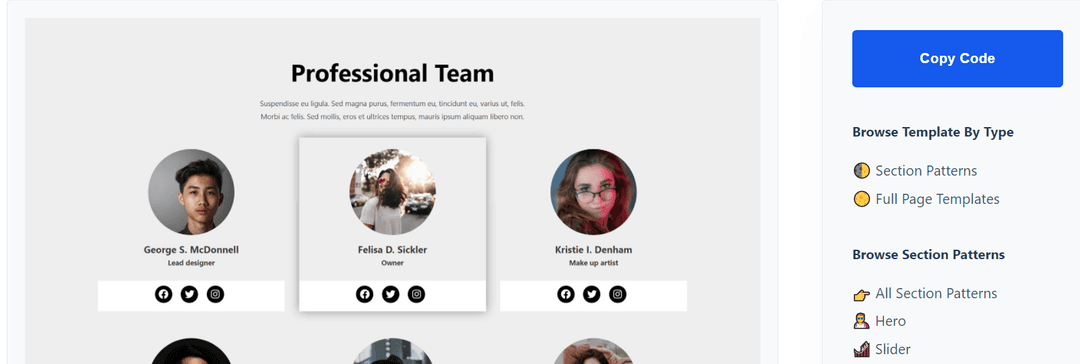Open George S. McDonnell's Twitter icon

(189, 294)
